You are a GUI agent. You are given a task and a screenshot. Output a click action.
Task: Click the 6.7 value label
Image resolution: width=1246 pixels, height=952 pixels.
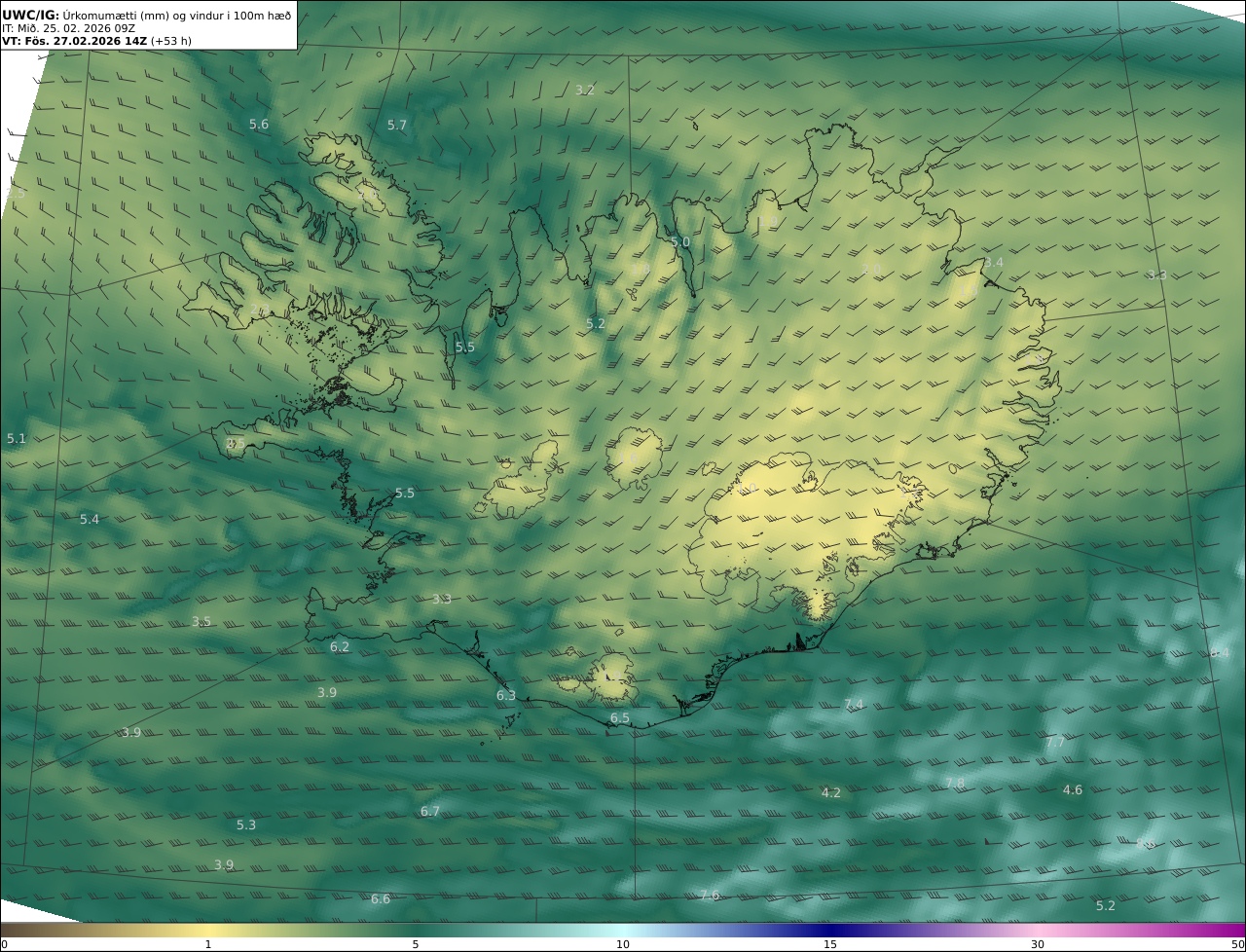[430, 811]
